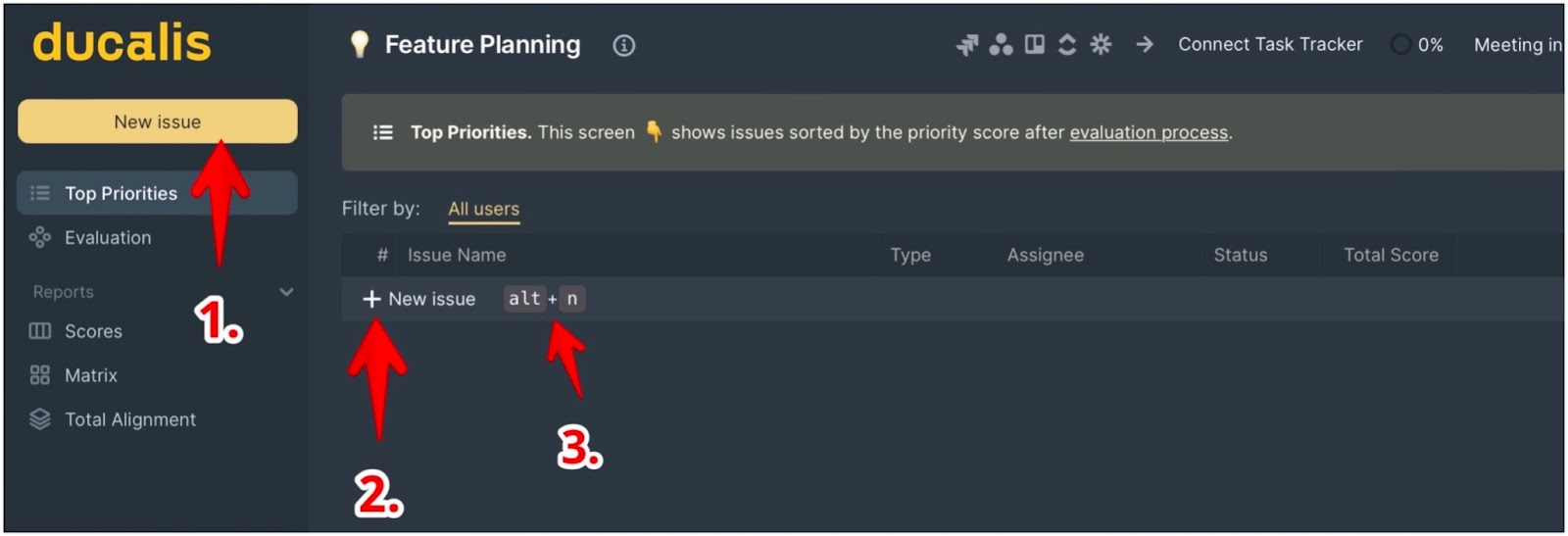1568x536 pixels.
Task: Click the Trello board tracker icon
Action: [x=1035, y=44]
